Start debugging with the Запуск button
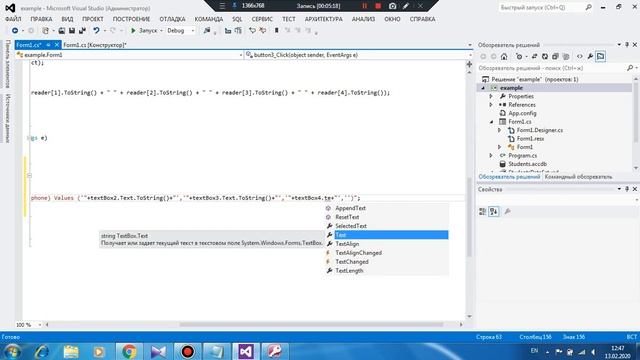 144,31
